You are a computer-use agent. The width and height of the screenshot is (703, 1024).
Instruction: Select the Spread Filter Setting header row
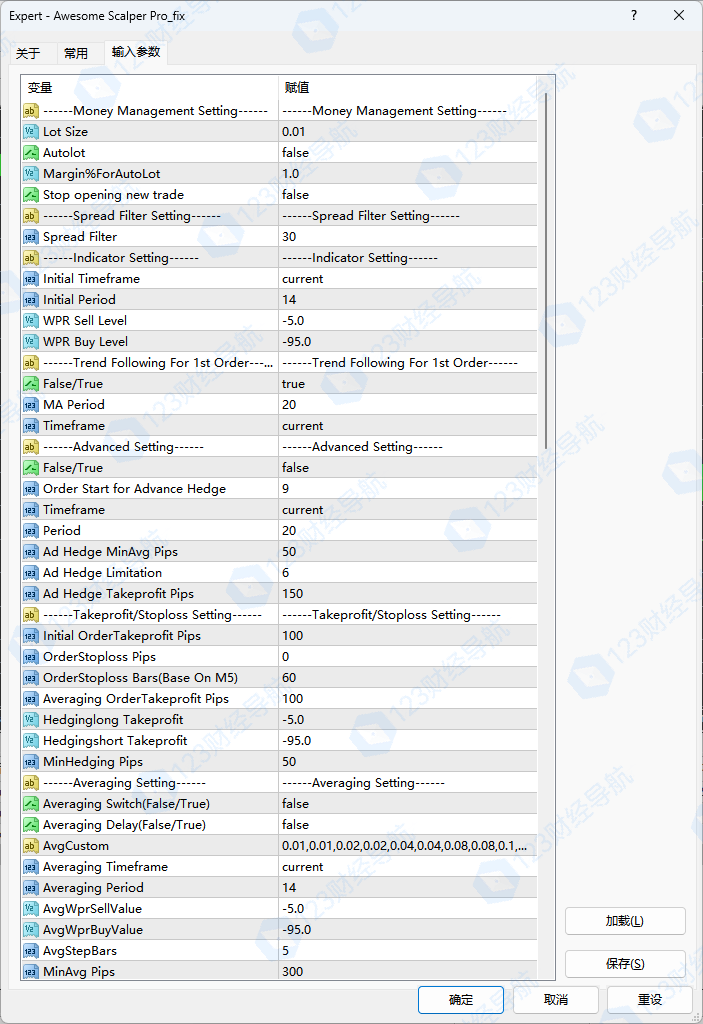280,216
